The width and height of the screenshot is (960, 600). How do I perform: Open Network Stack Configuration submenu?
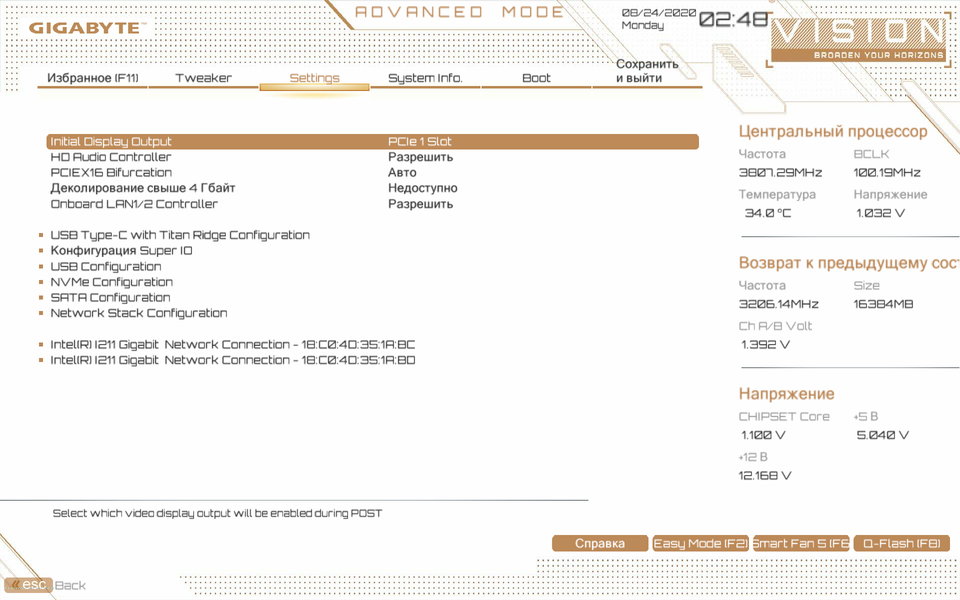coord(139,313)
